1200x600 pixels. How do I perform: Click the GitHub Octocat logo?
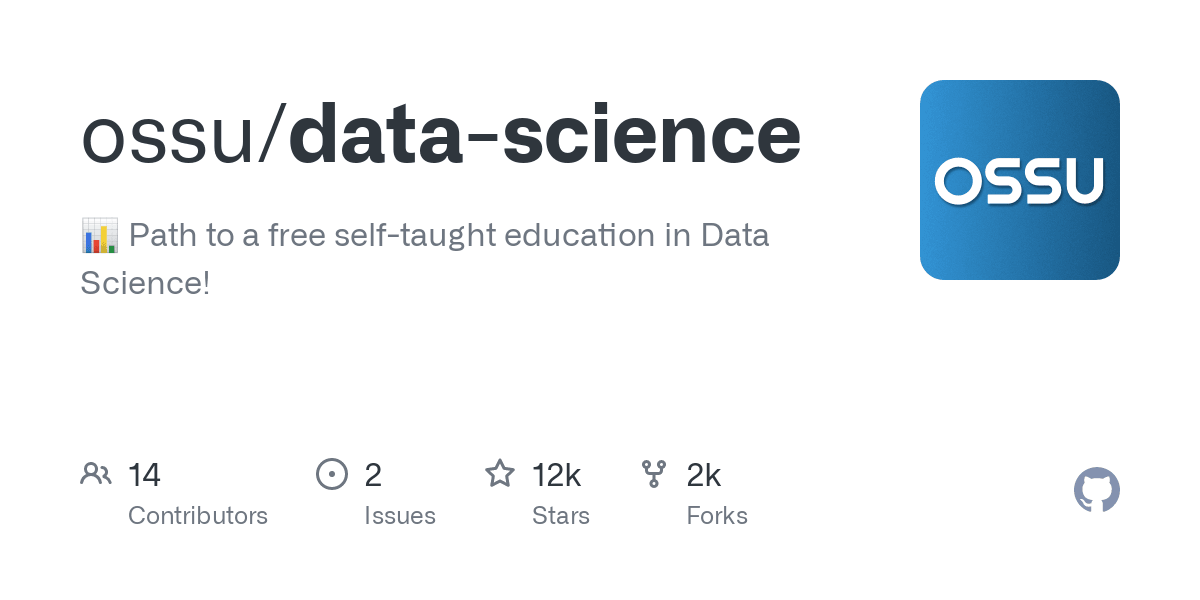tap(1096, 491)
